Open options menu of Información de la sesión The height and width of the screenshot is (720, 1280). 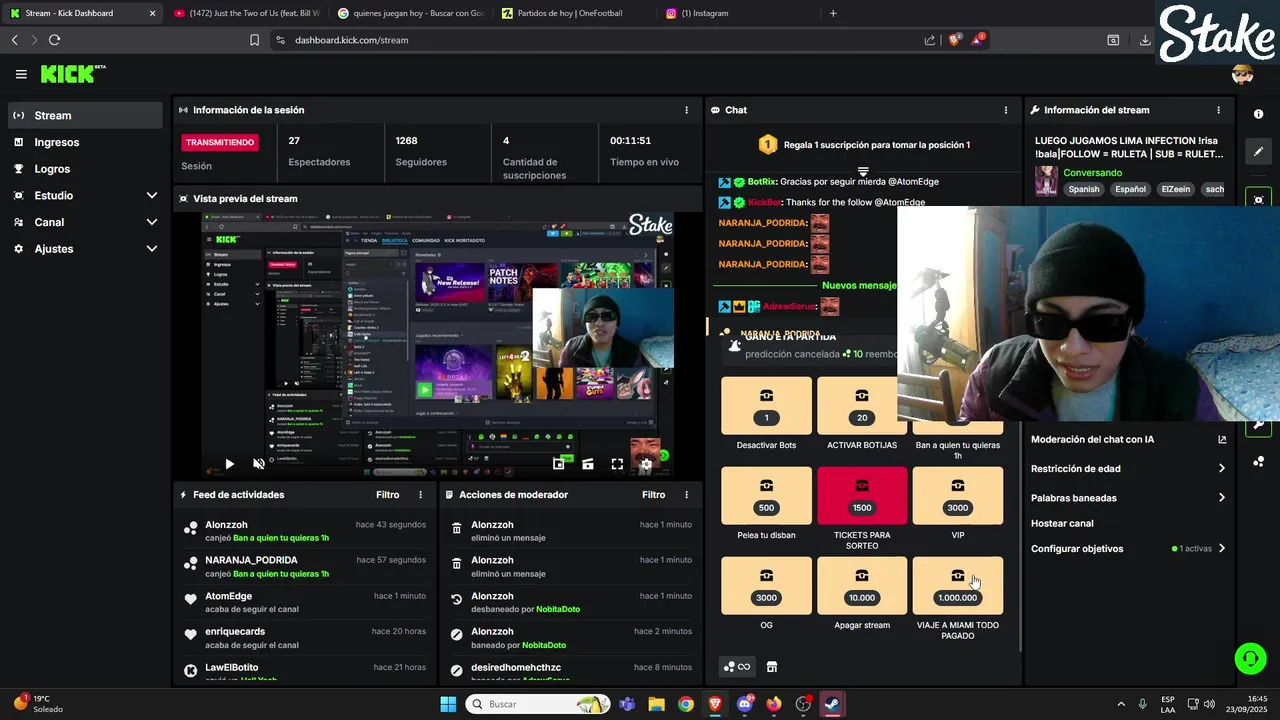click(x=686, y=110)
